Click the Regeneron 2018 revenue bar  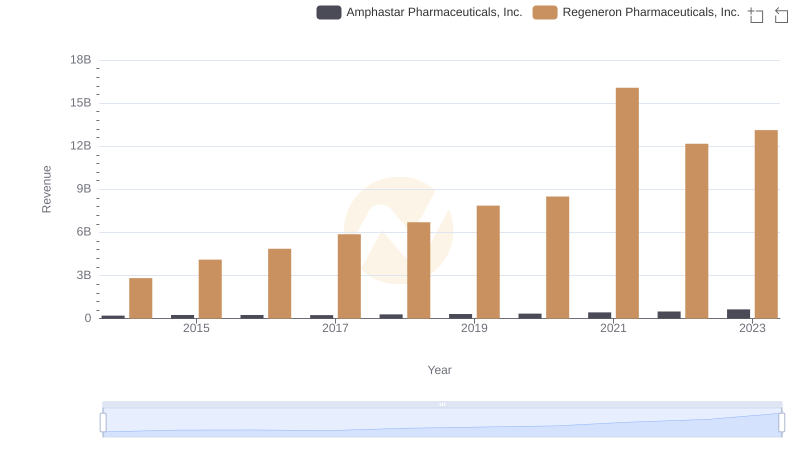419,270
